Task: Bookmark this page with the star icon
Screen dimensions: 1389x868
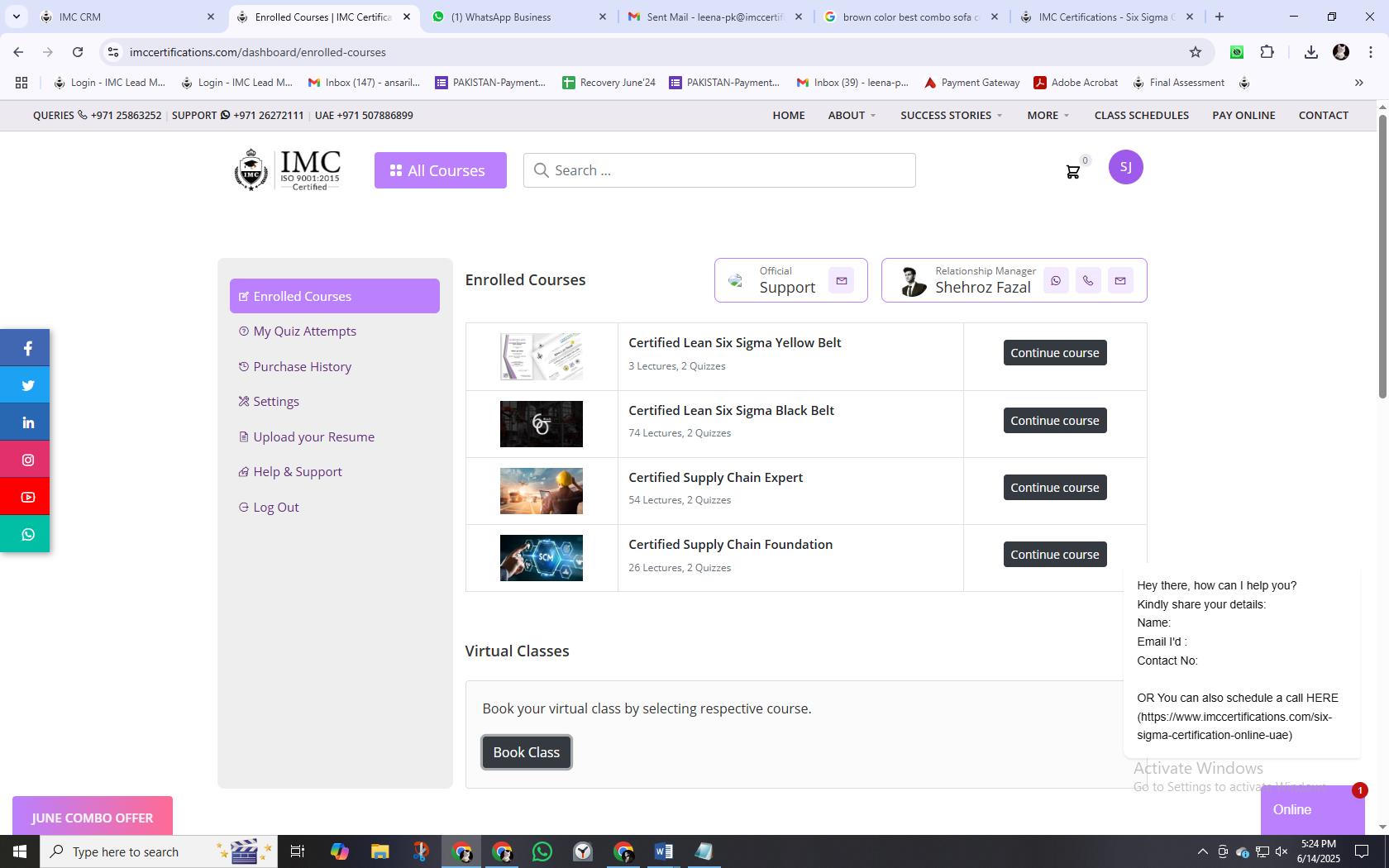Action: pos(1195,52)
